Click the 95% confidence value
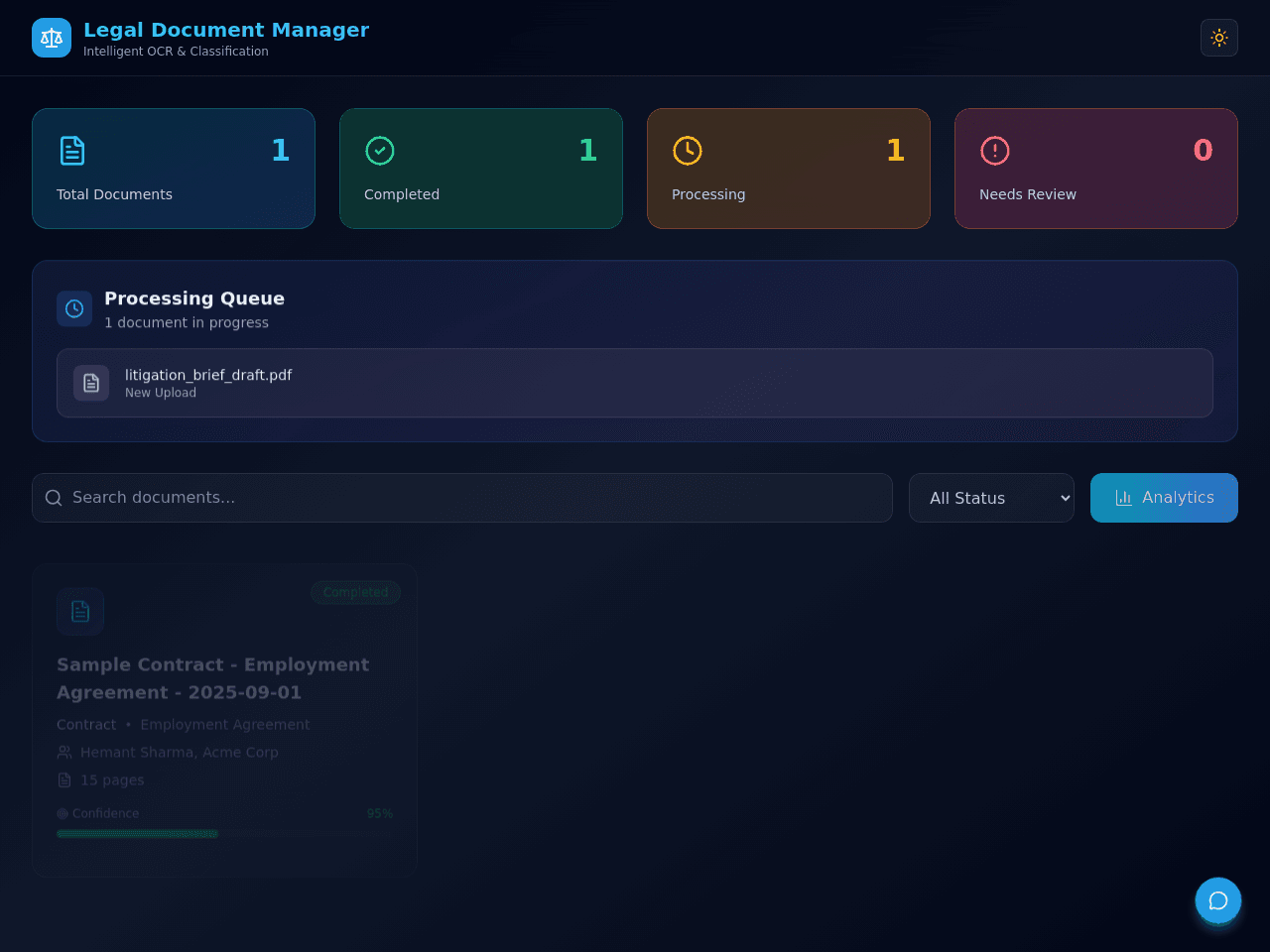The width and height of the screenshot is (1270, 952). point(380,813)
